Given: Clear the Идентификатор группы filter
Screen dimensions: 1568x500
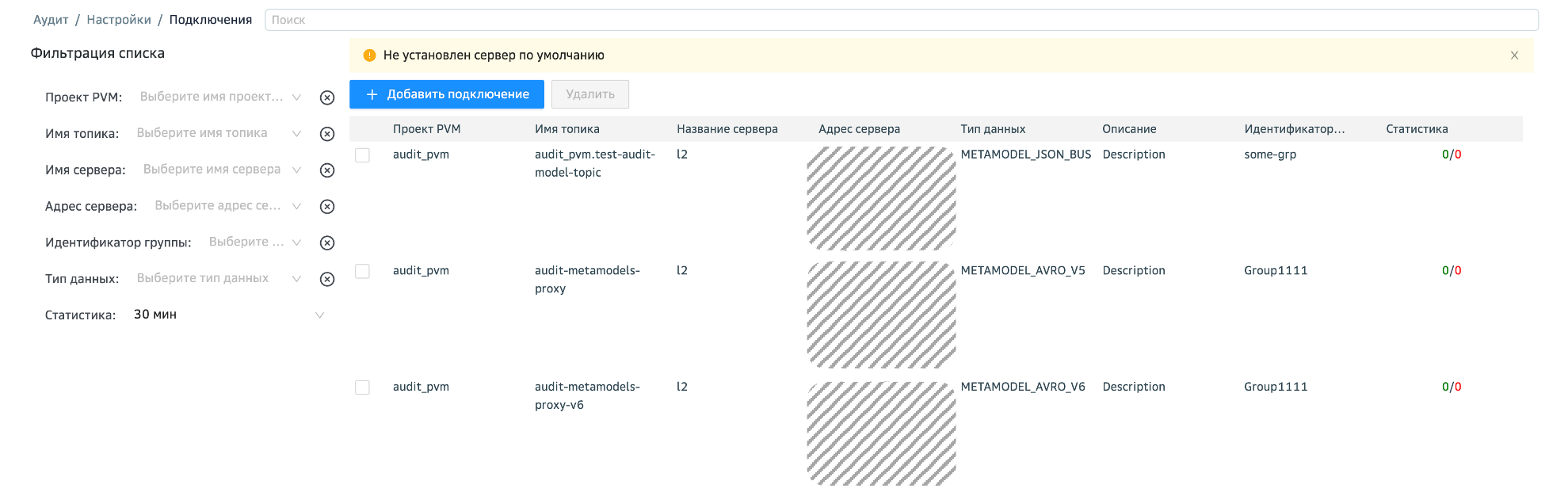Looking at the screenshot, I should click(x=326, y=243).
